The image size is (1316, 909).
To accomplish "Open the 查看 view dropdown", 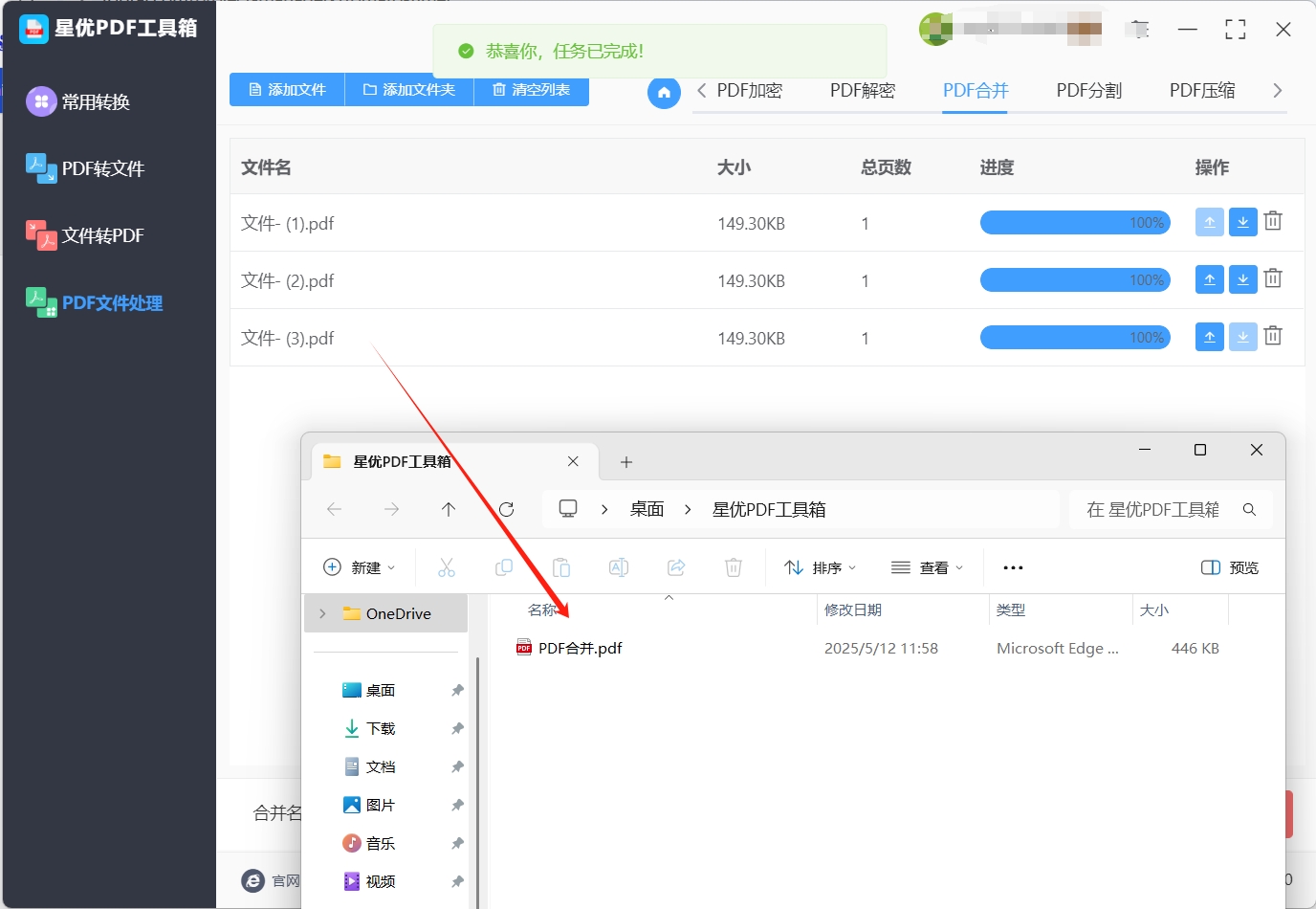I will (x=928, y=567).
